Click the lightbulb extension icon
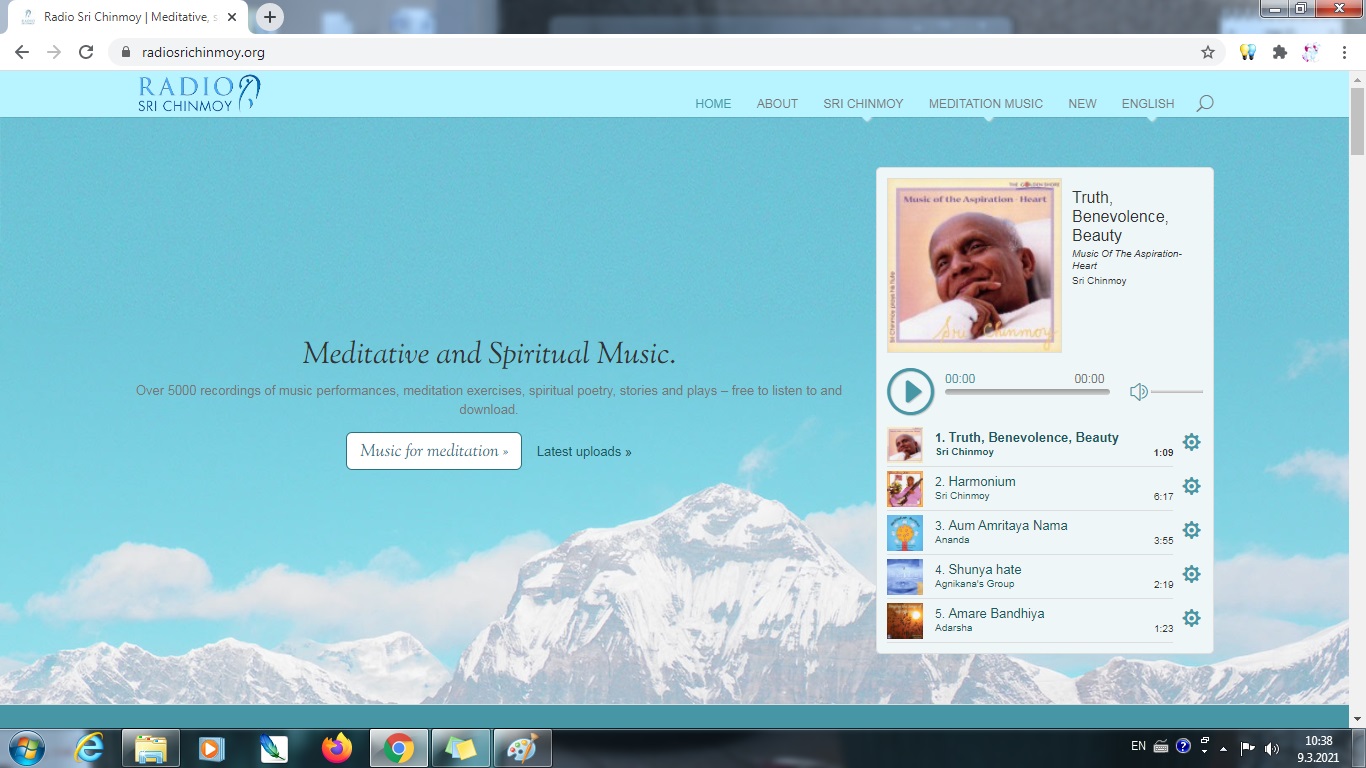1366x768 pixels. coord(1247,52)
